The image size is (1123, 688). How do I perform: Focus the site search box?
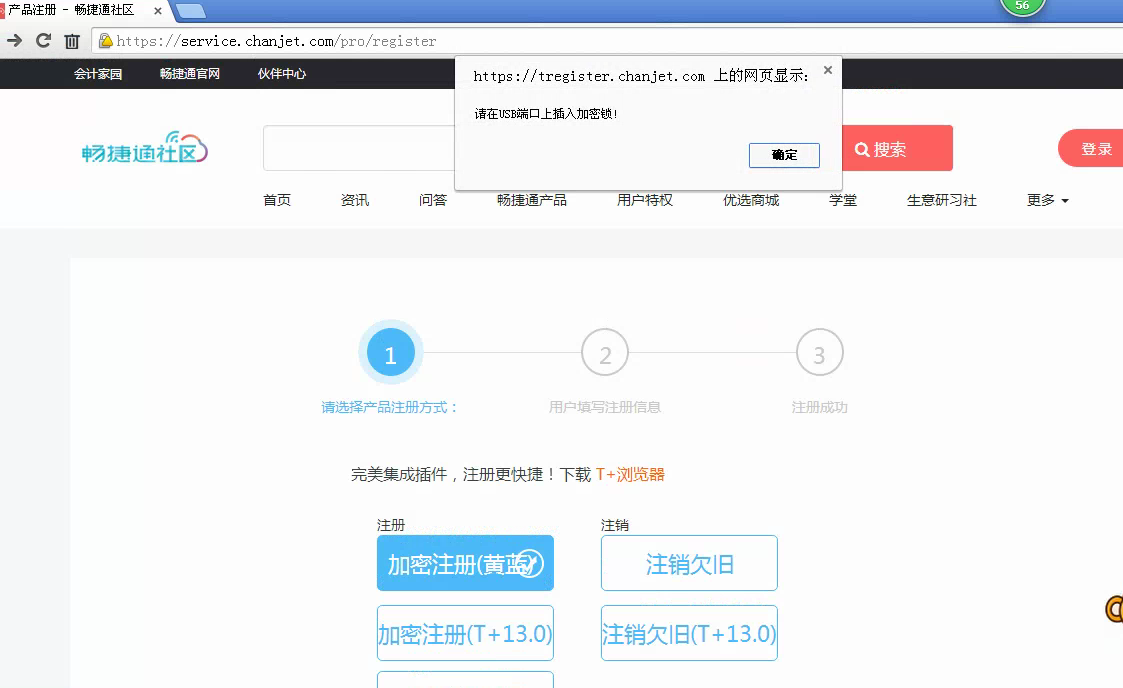pos(359,148)
